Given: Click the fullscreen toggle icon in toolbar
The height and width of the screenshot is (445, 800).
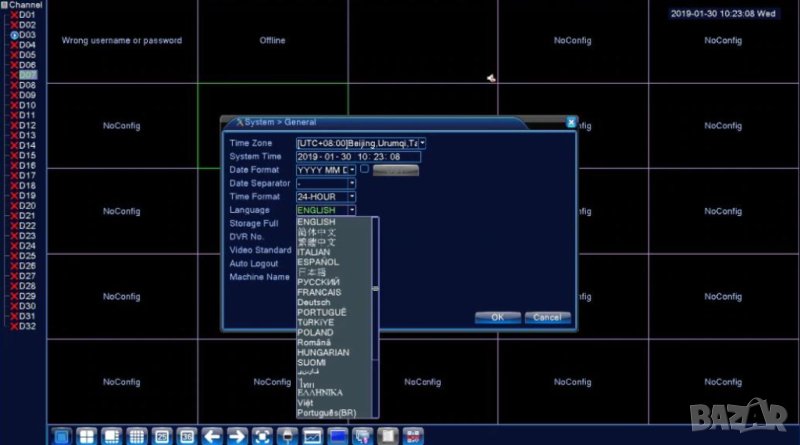Looking at the screenshot, I should click(x=262, y=436).
